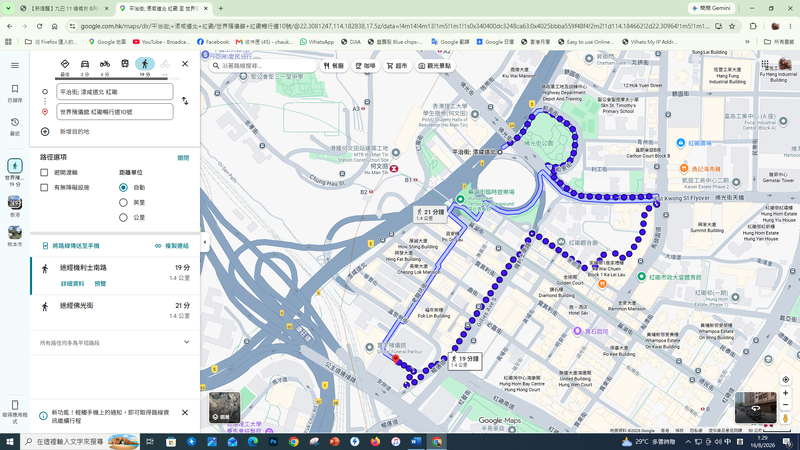Click the add destination plus icon
This screenshot has width=800, height=450.
click(x=45, y=132)
